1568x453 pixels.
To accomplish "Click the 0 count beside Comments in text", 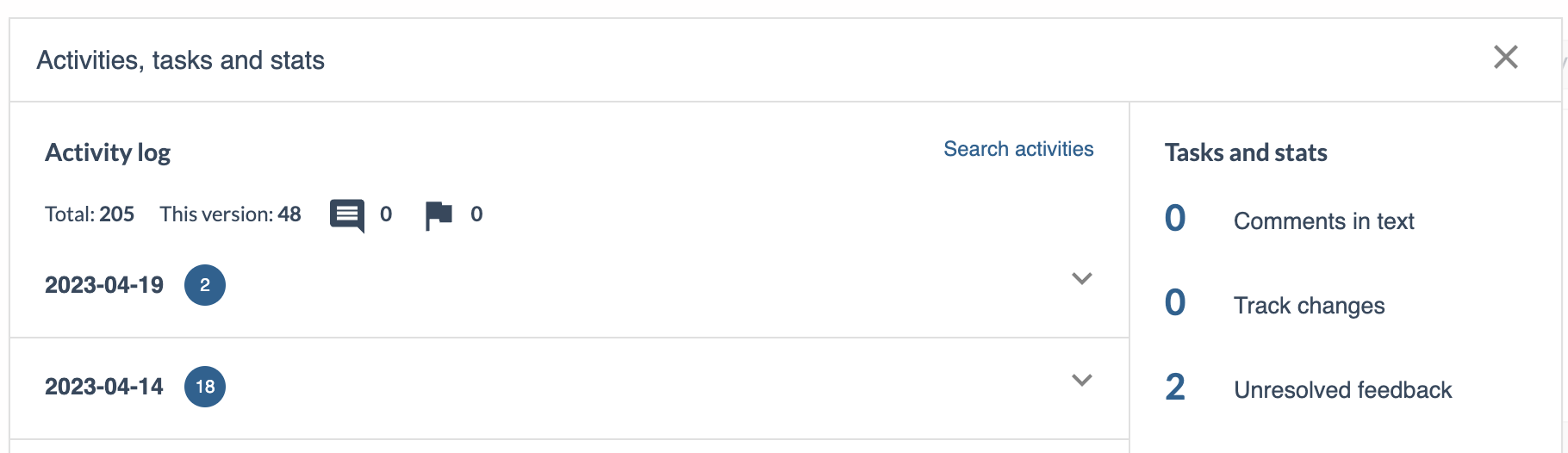I will pos(1175,219).
